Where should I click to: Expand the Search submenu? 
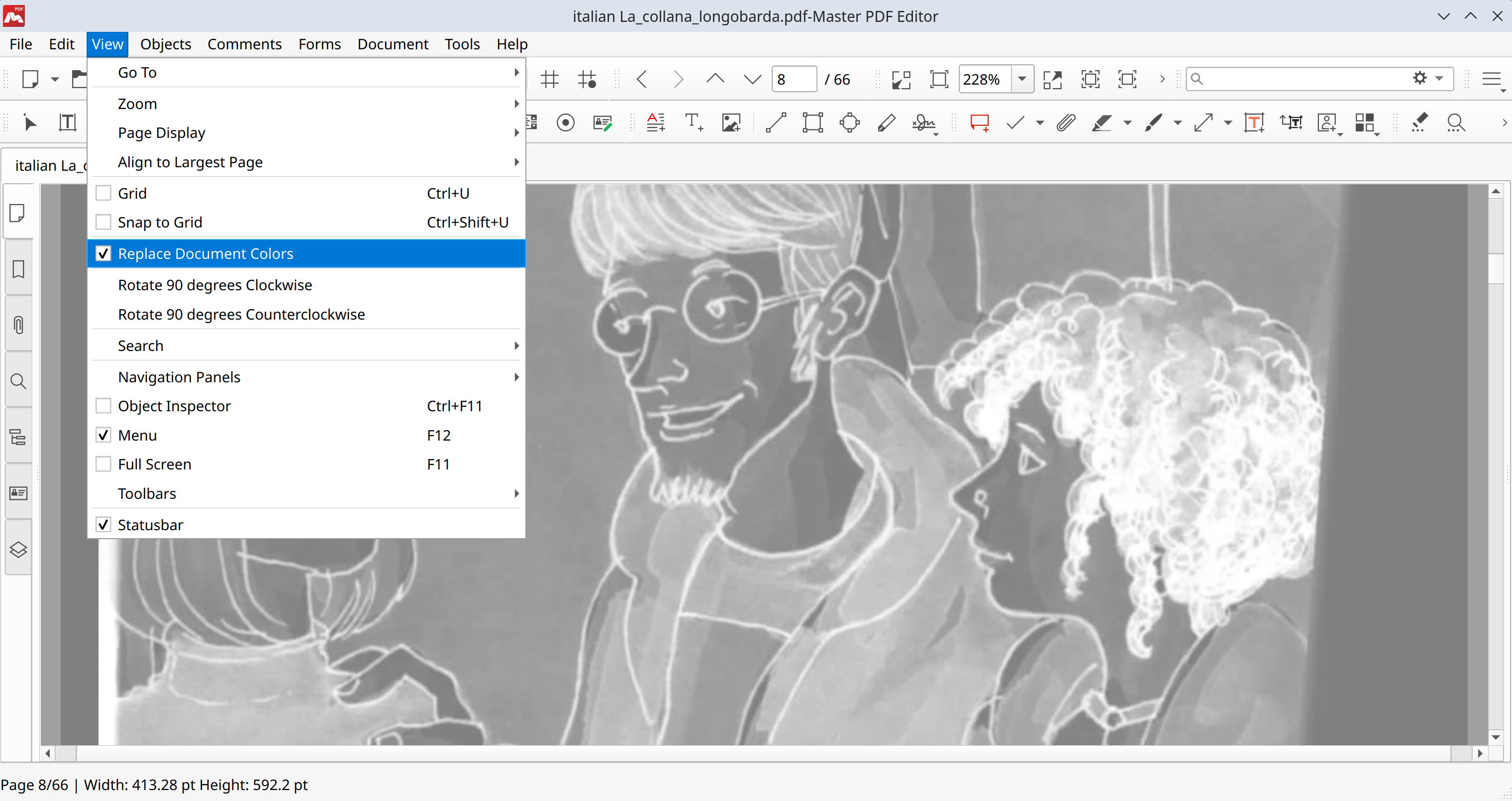click(x=306, y=345)
